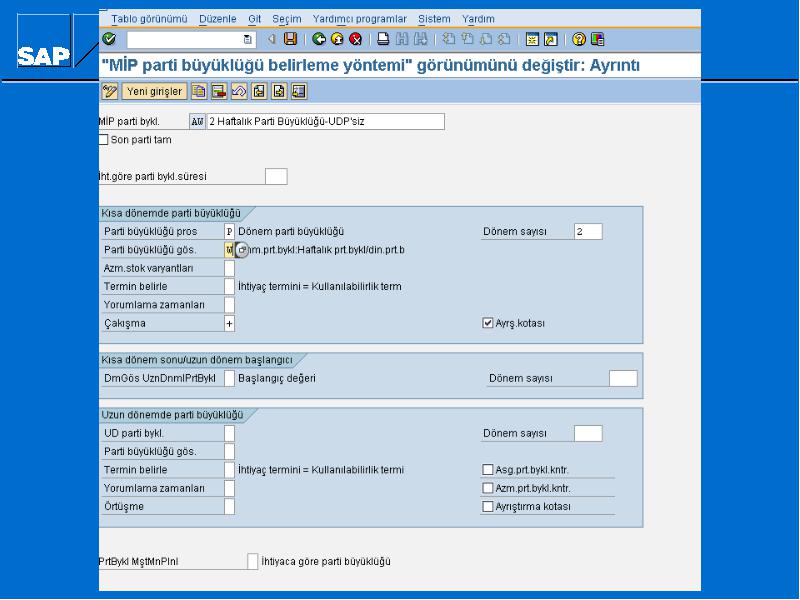Enable 'Azm.prt.bykl.kntr.' checkbox
This screenshot has height=600, width=800.
click(488, 488)
